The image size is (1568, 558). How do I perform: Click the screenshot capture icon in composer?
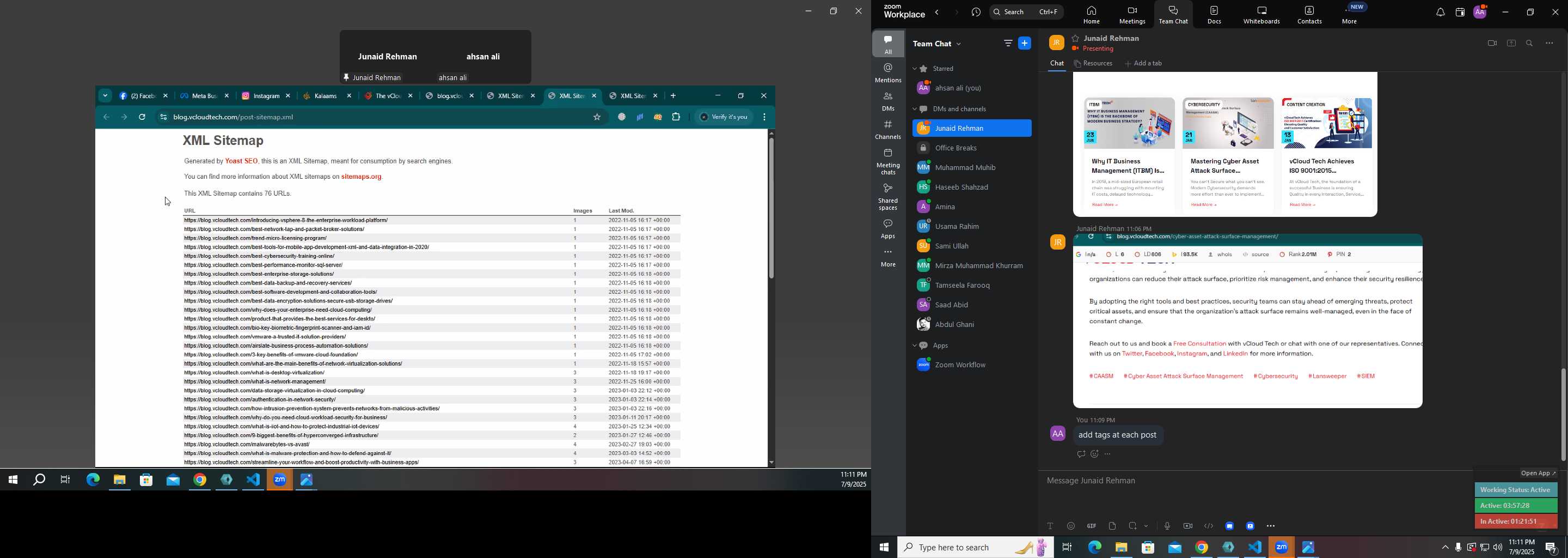[1133, 526]
